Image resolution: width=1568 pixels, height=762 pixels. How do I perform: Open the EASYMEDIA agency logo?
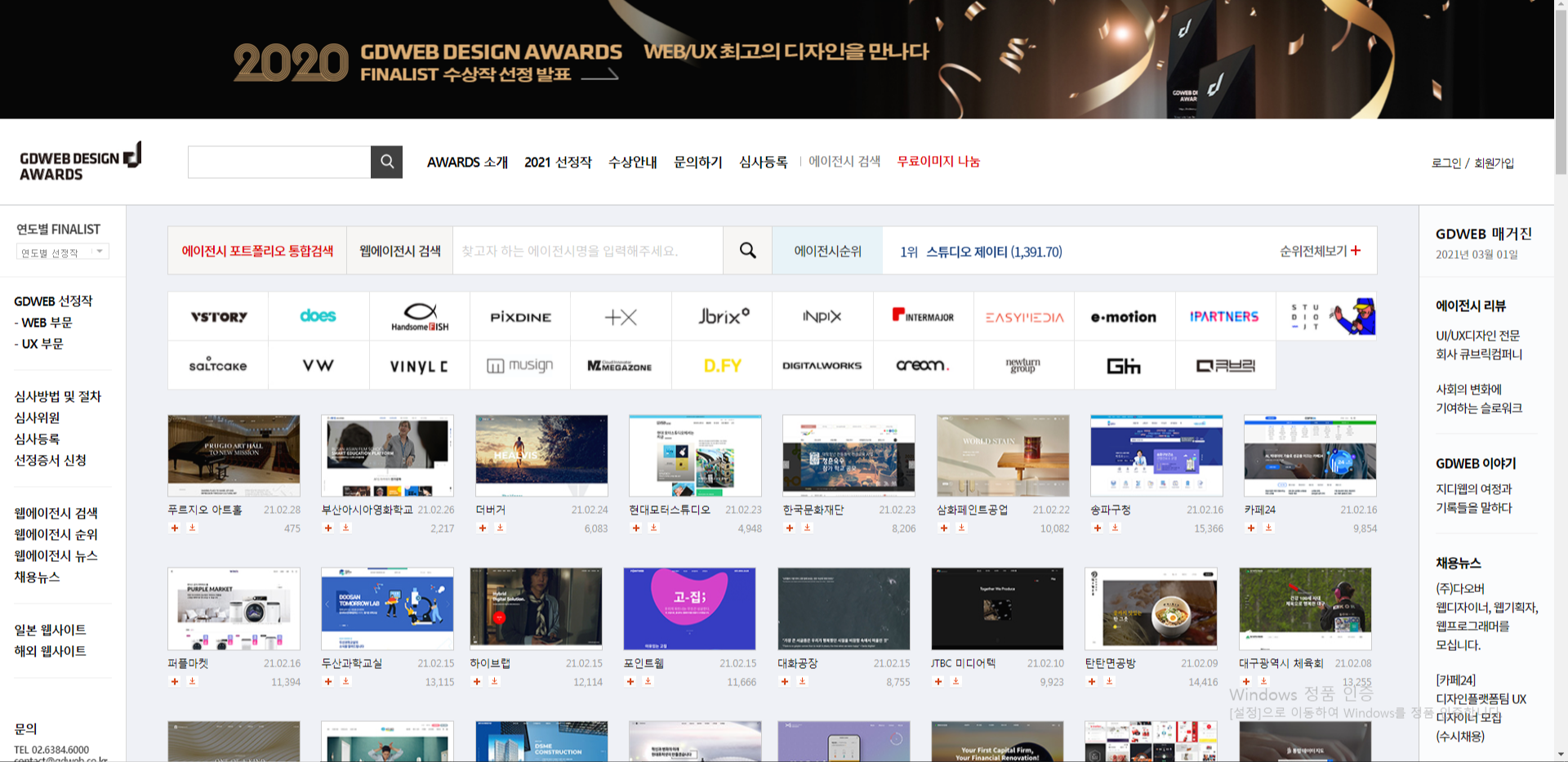click(1024, 317)
